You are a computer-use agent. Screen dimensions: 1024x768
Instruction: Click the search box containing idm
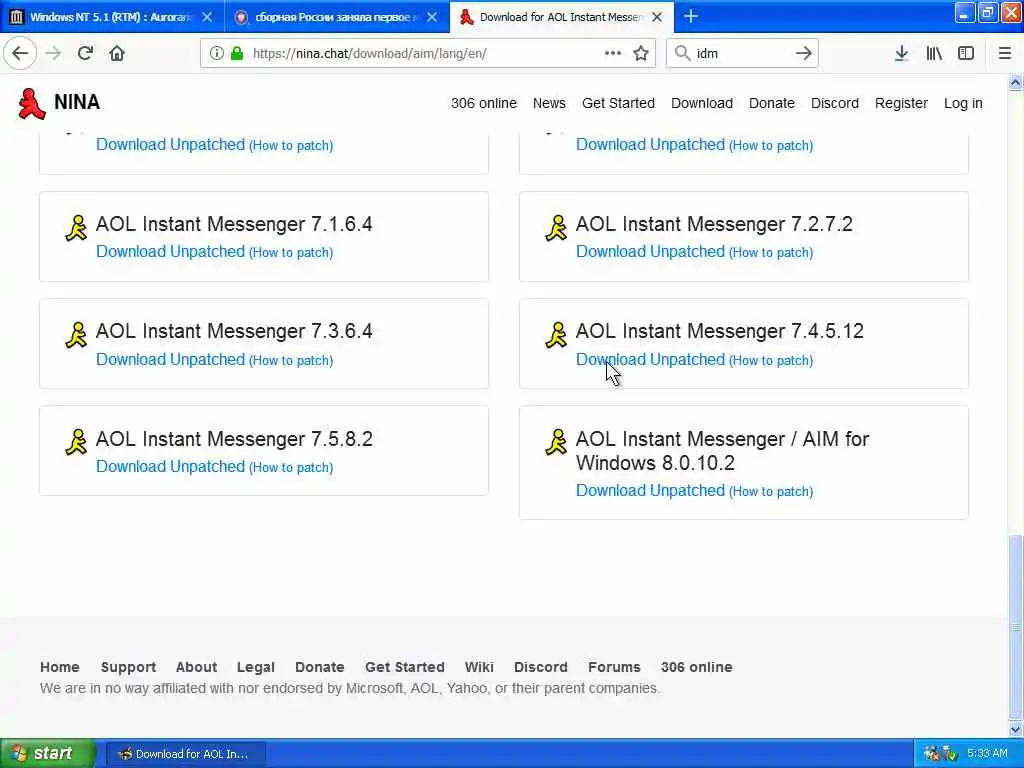coord(741,54)
